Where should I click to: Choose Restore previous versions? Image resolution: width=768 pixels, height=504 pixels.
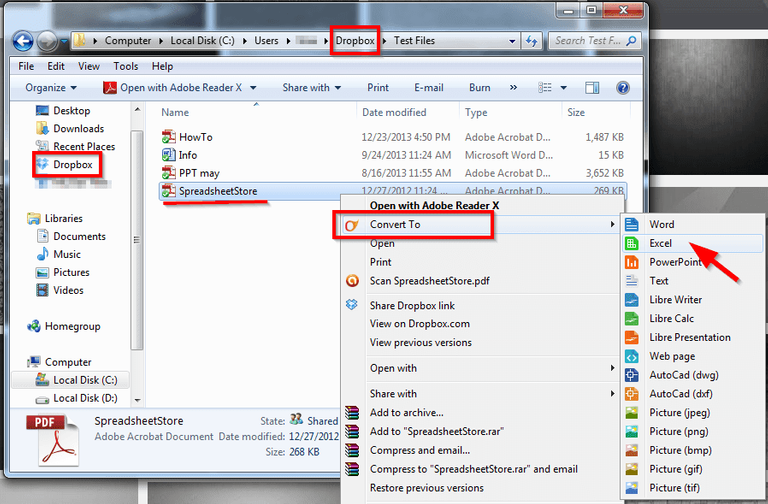[427, 488]
